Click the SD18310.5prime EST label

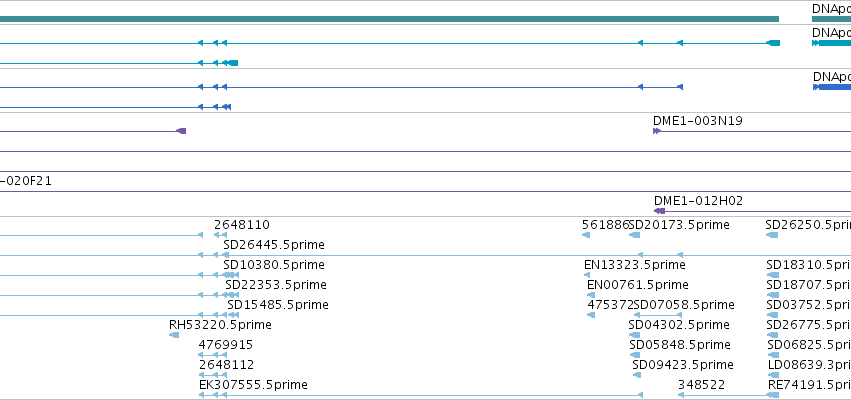(x=809, y=265)
